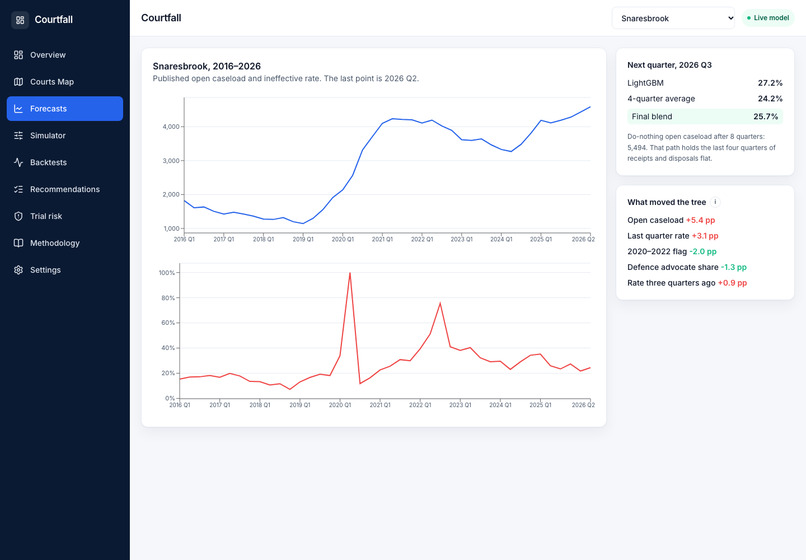
Task: Click the Published open caseload subtitle text
Action: coord(286,79)
